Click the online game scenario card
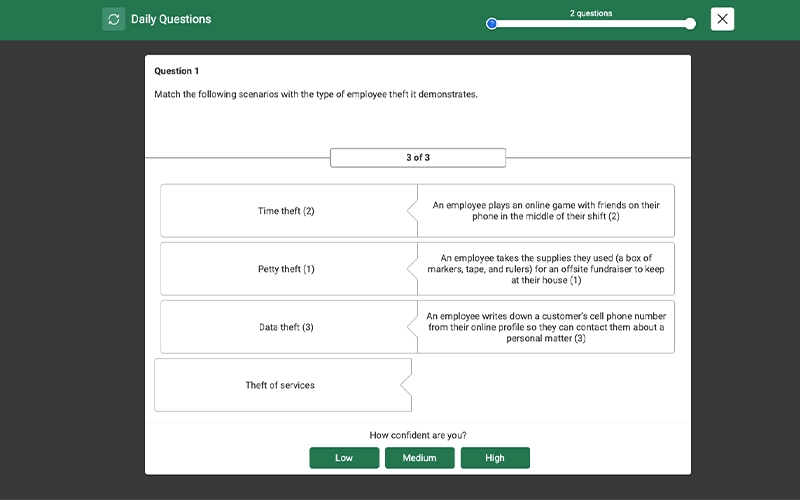 (546, 211)
